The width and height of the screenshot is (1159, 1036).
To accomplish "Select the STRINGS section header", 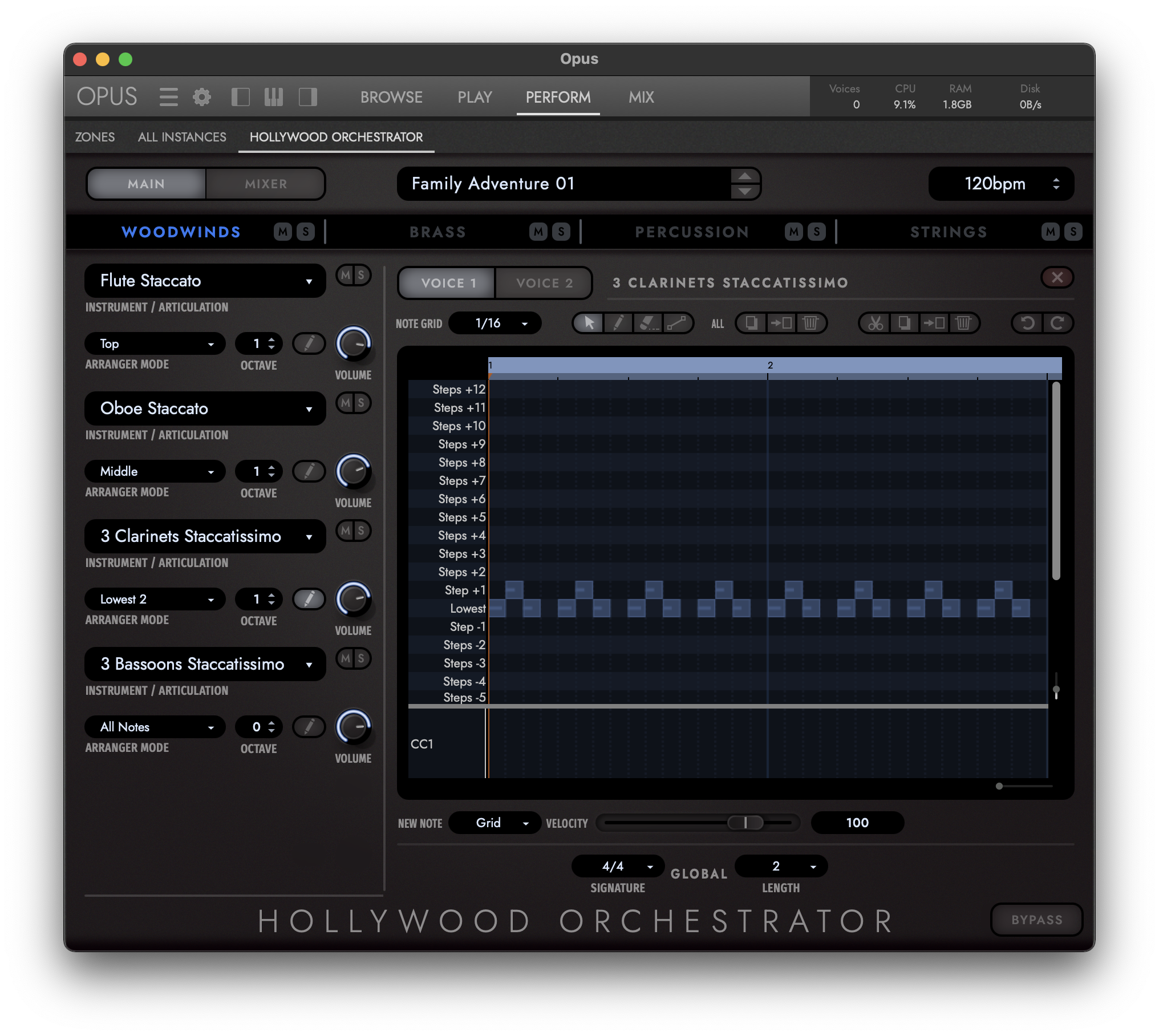I will pyautogui.click(x=949, y=232).
